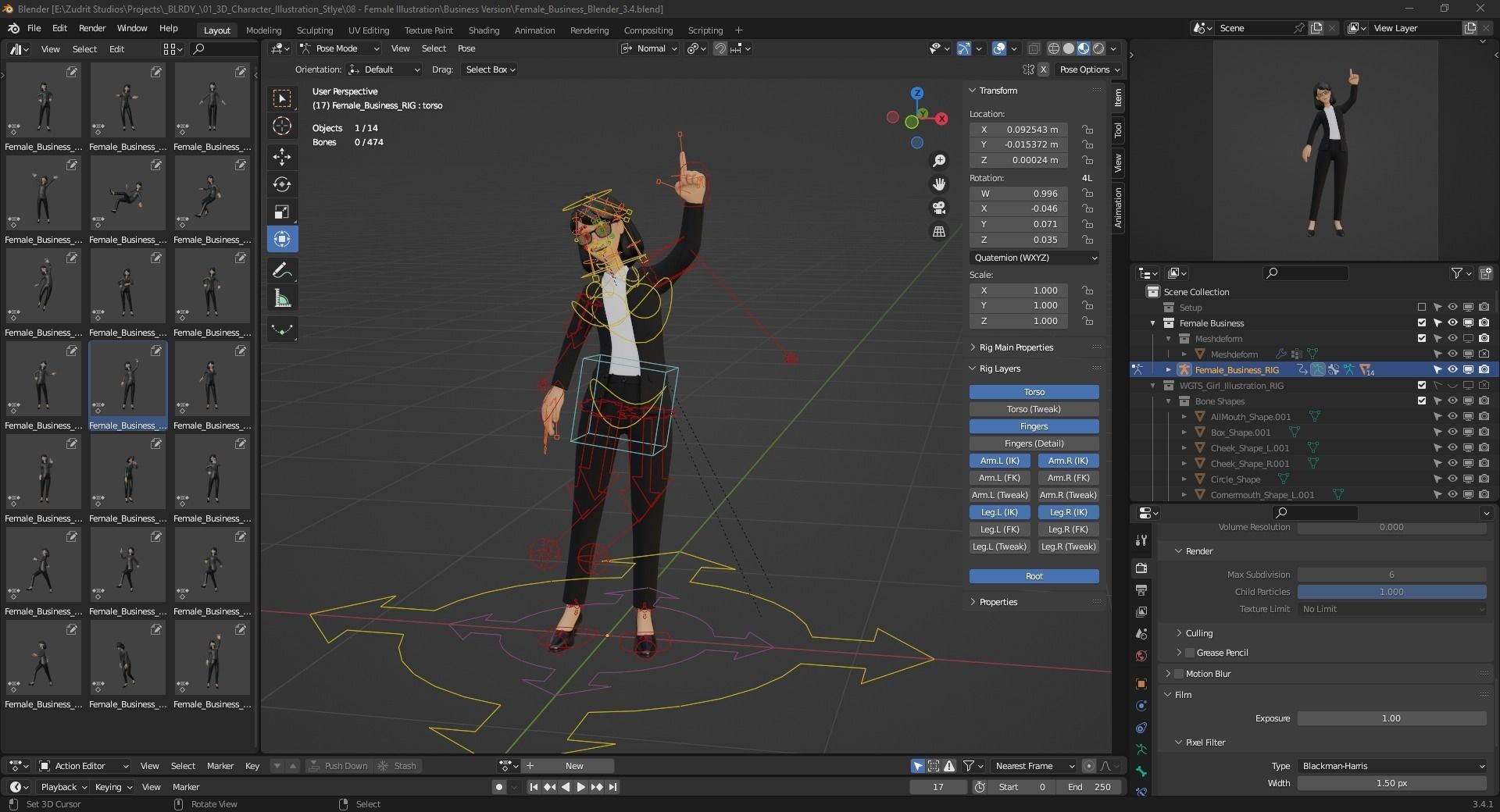Toggle X-ray display icon in header
The width and height of the screenshot is (1500, 812).
click(1034, 48)
